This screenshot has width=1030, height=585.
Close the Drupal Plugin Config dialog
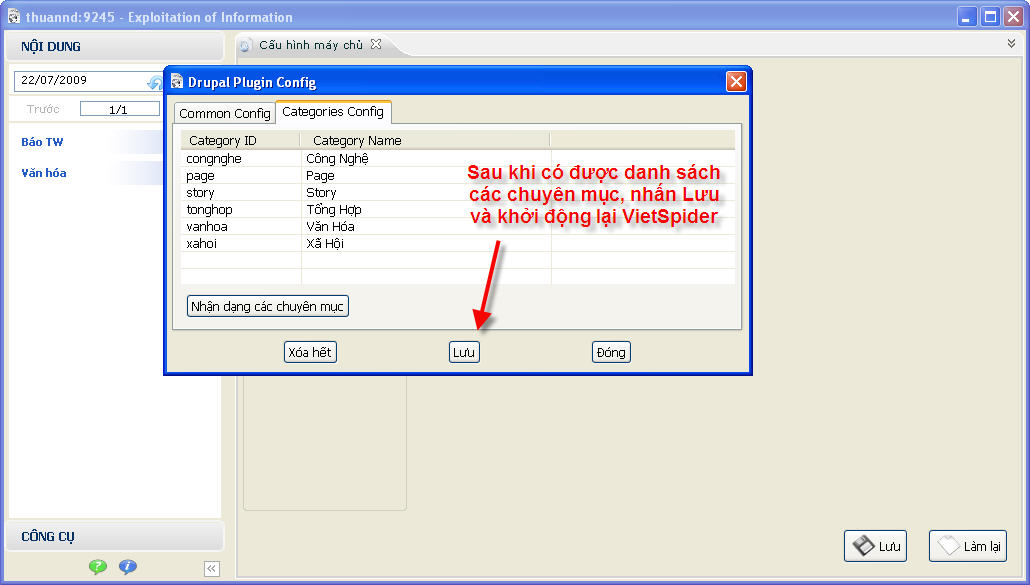coord(736,82)
